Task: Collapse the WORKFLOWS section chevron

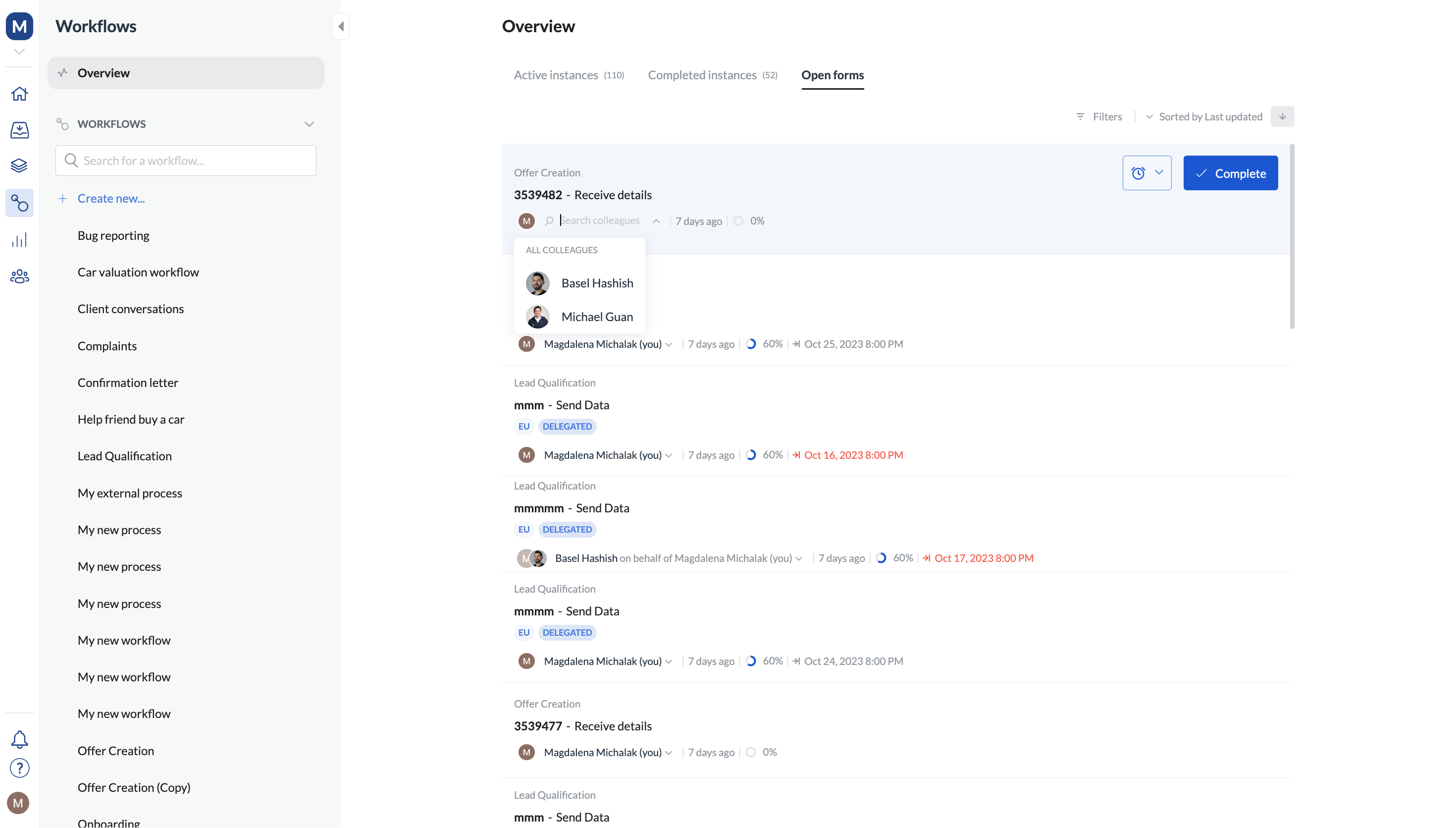Action: [309, 124]
